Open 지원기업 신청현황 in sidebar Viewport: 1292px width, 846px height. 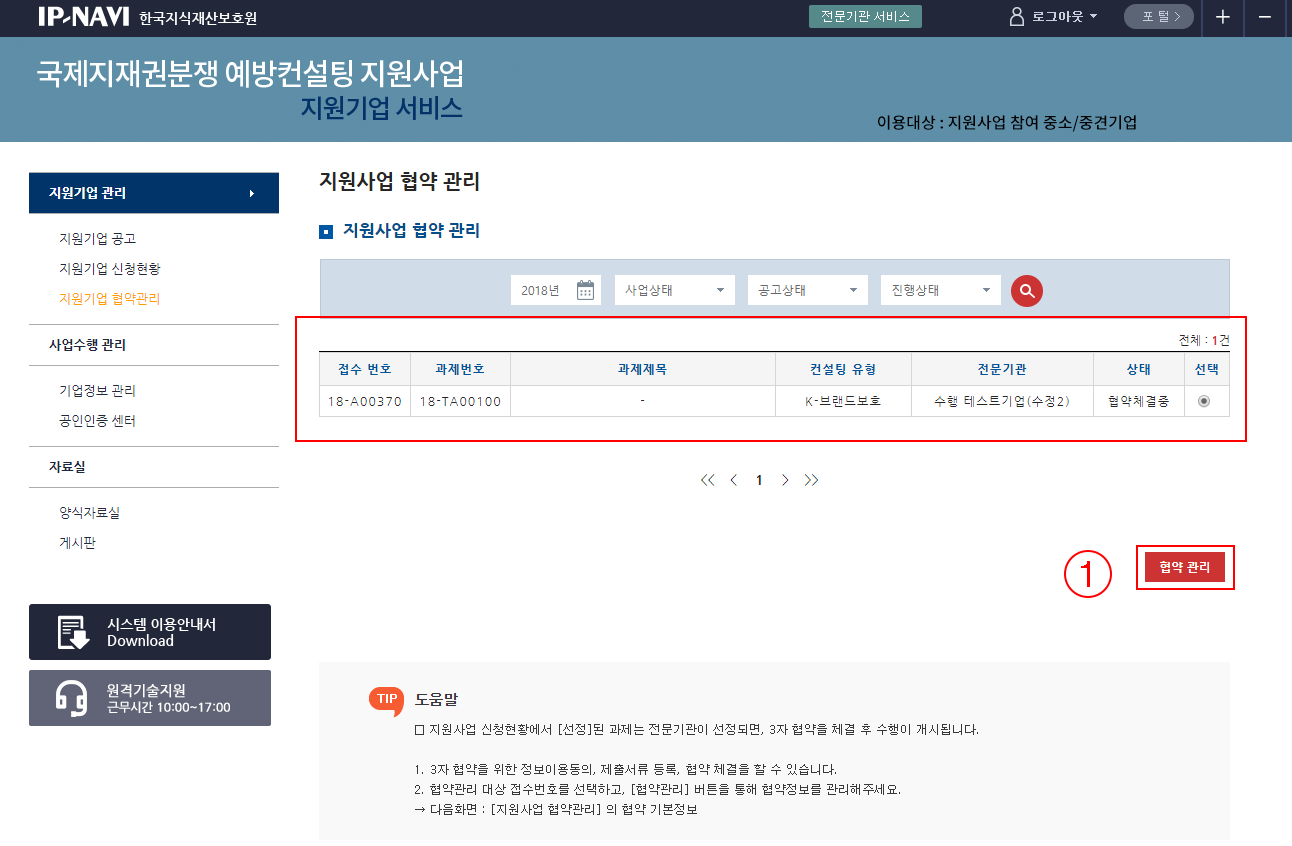point(110,269)
